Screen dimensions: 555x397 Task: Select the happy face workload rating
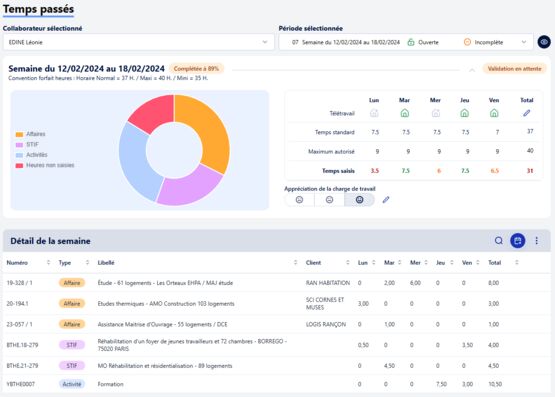point(359,200)
